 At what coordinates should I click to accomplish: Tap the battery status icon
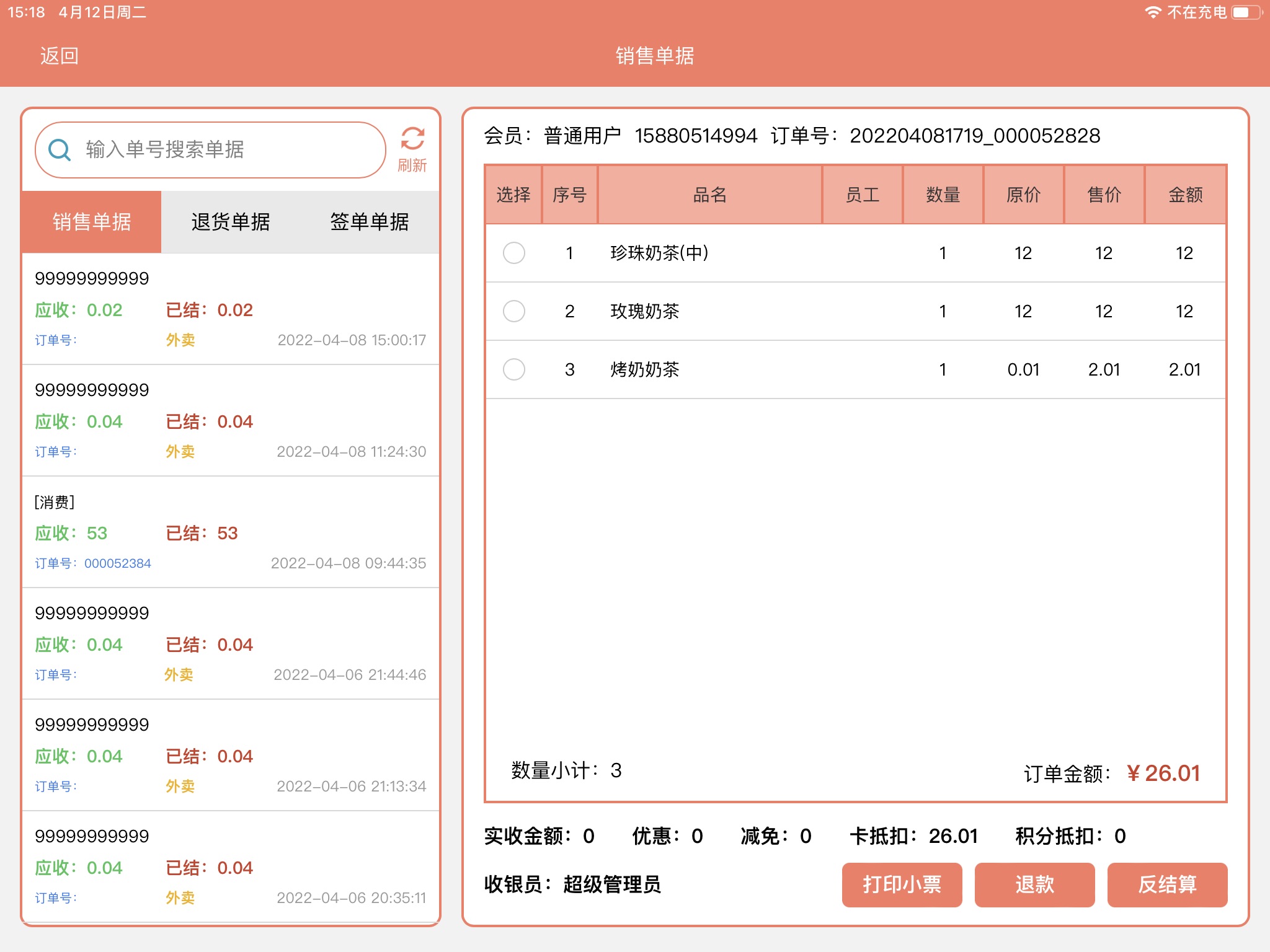[1247, 12]
